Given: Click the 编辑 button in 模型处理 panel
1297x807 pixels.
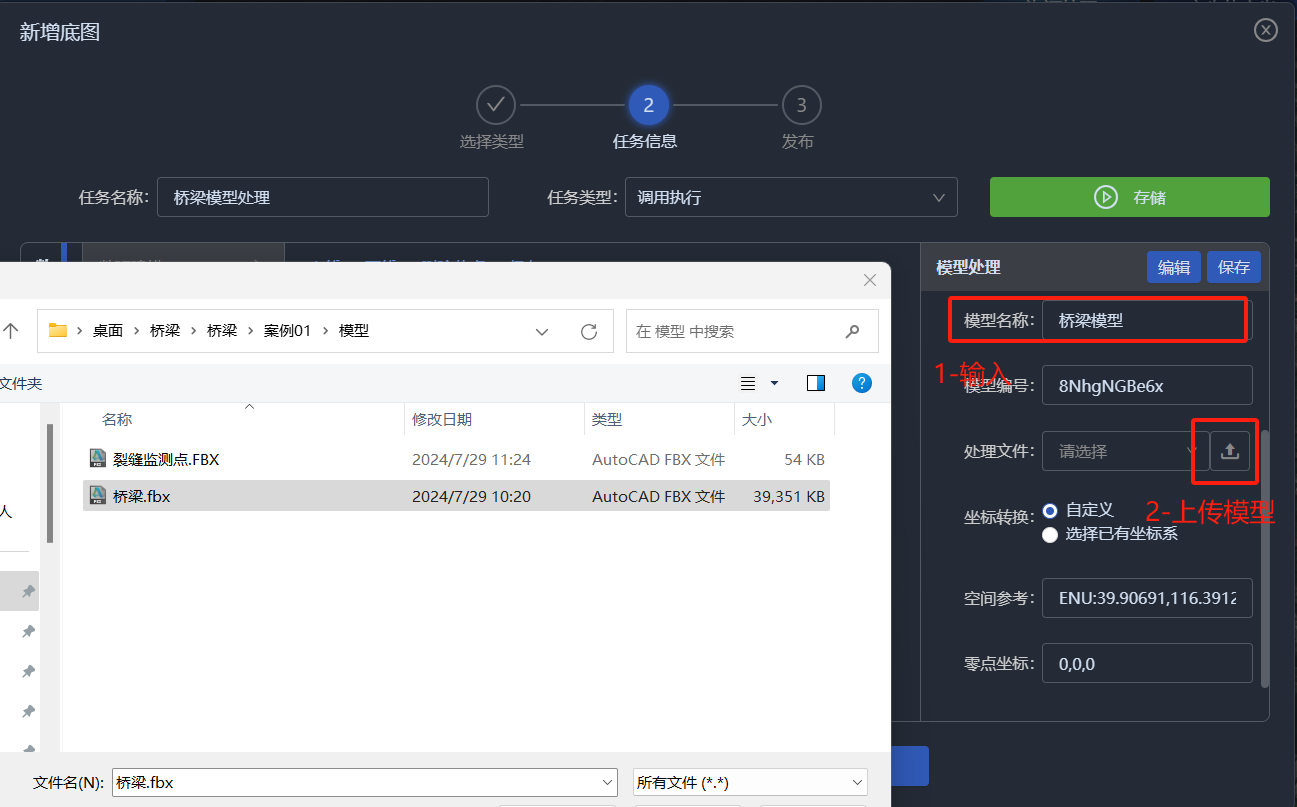Looking at the screenshot, I should (1174, 267).
